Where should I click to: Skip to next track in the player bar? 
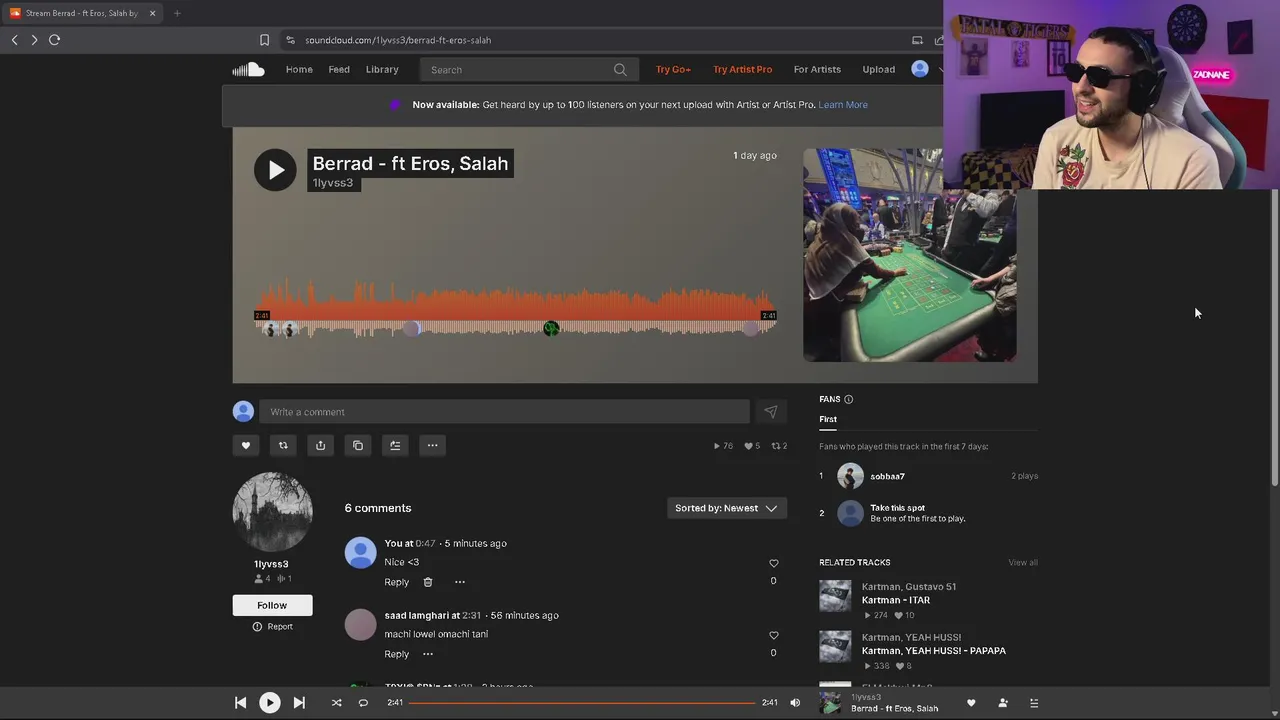pos(299,703)
